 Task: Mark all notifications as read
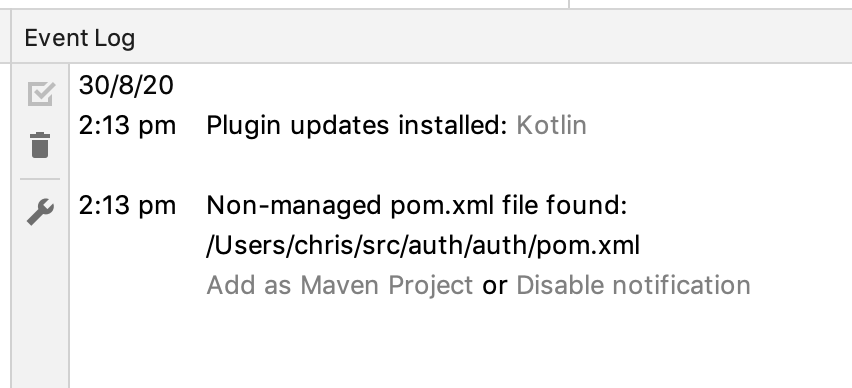[41, 93]
